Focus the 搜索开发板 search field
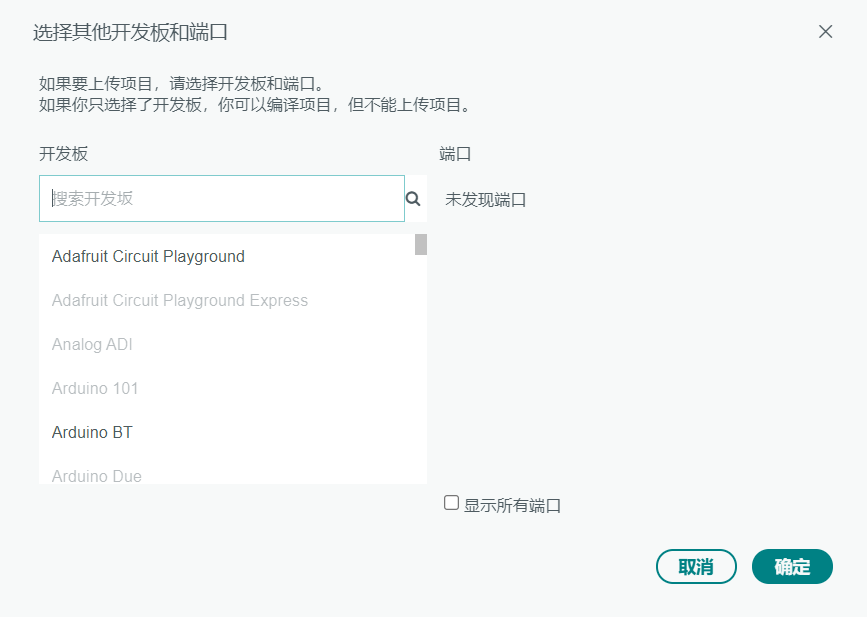This screenshot has height=617, width=867. (x=222, y=198)
